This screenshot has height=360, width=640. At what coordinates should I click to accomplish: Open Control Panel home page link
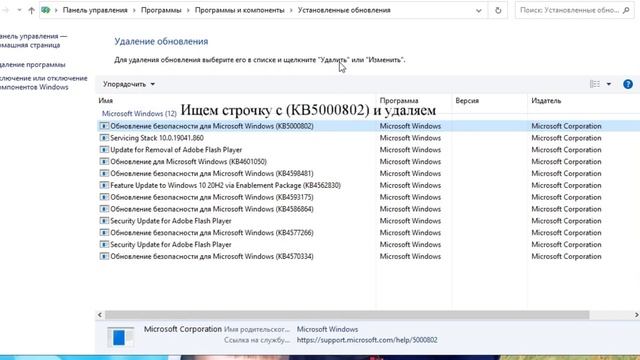(x=32, y=40)
